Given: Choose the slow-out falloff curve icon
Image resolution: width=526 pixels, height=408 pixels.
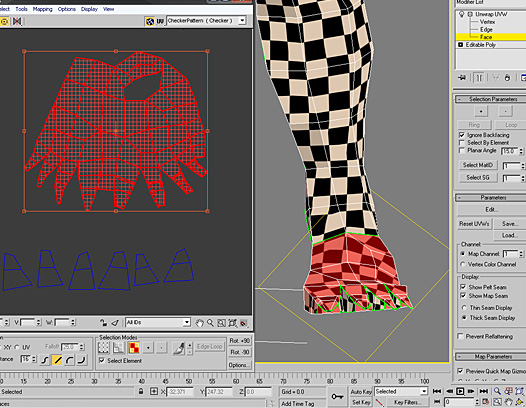Looking at the screenshot, I should click(x=70, y=360).
